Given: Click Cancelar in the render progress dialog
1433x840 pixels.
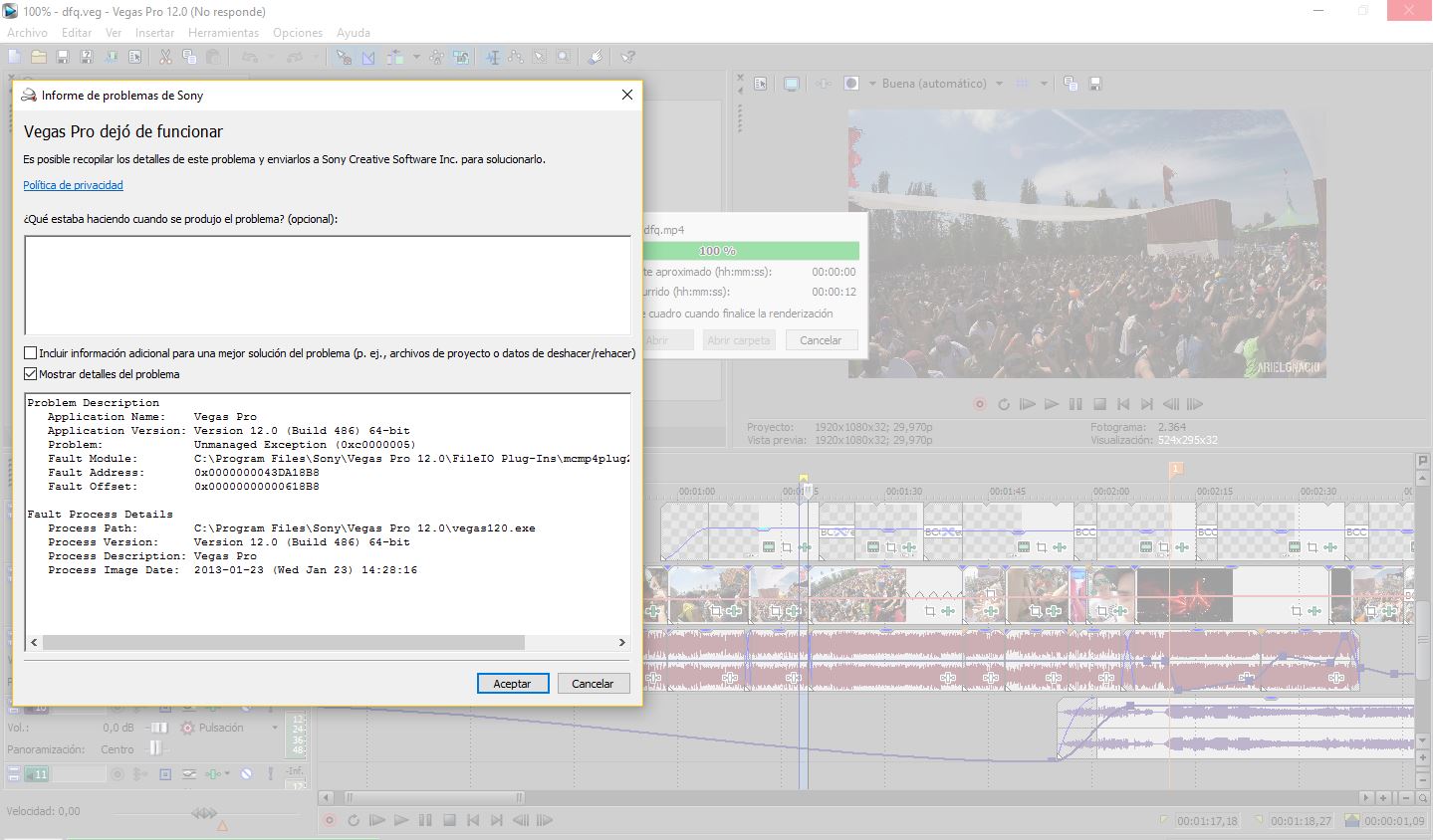Looking at the screenshot, I should [x=821, y=339].
